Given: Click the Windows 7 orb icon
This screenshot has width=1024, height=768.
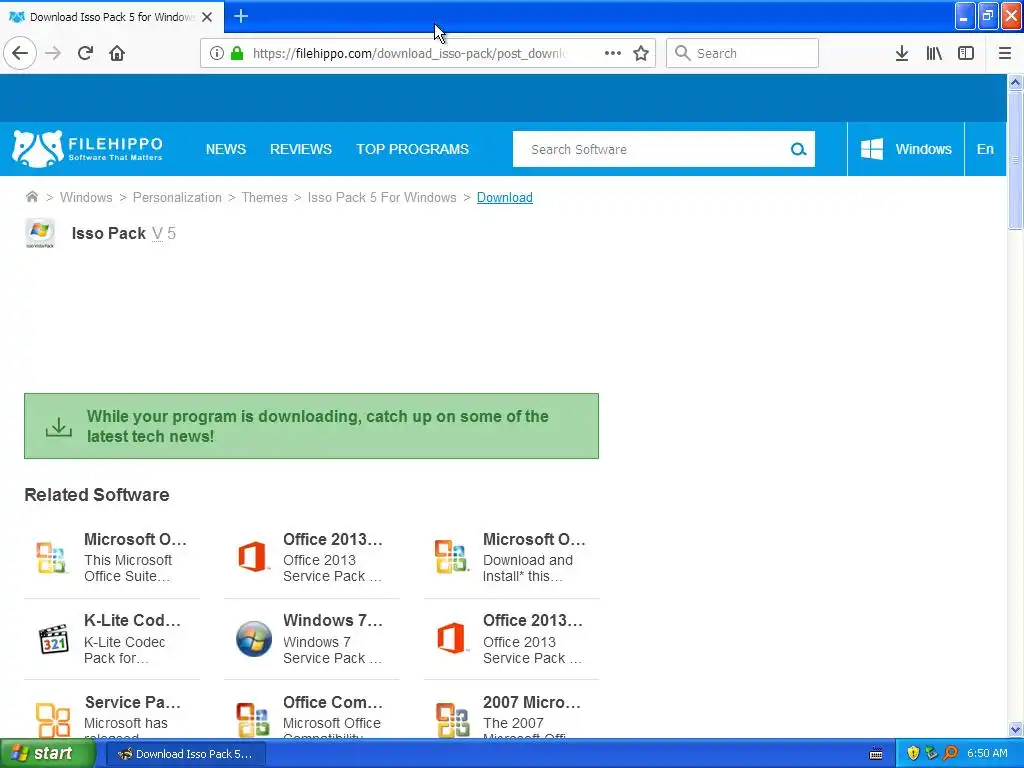Looking at the screenshot, I should tap(253, 639).
